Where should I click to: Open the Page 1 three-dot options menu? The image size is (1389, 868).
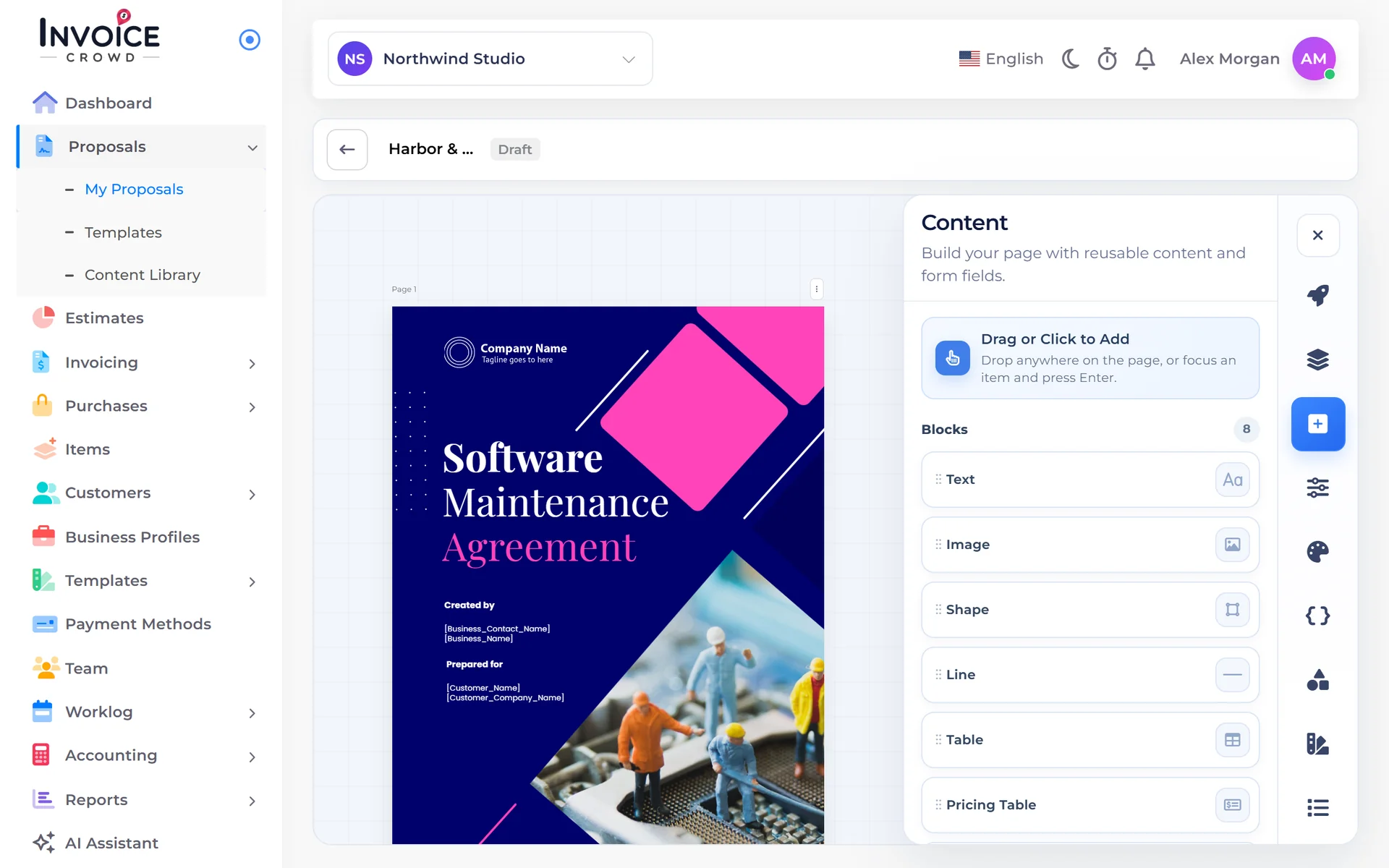[817, 289]
